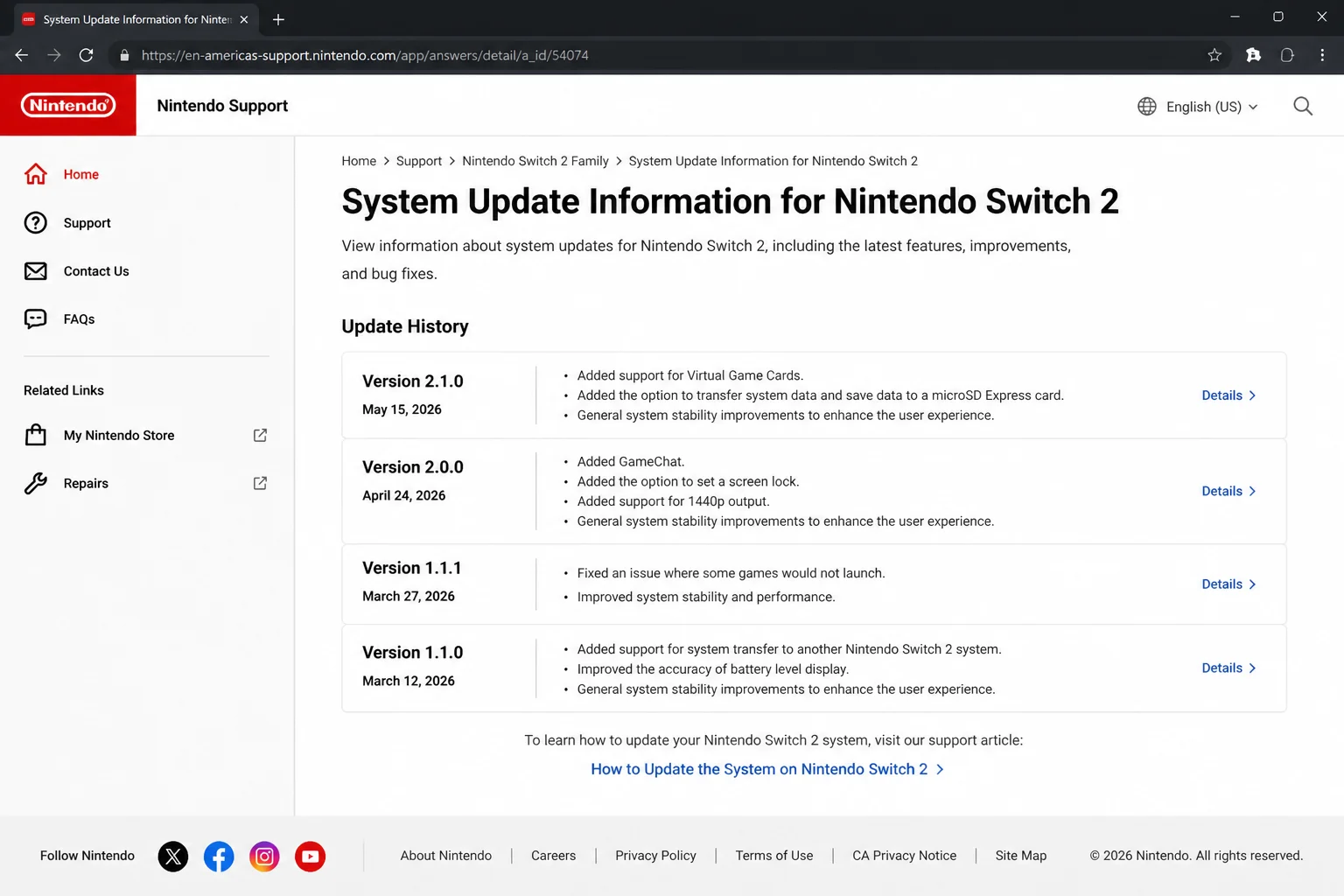Open English (US) language dropdown

(x=1212, y=106)
